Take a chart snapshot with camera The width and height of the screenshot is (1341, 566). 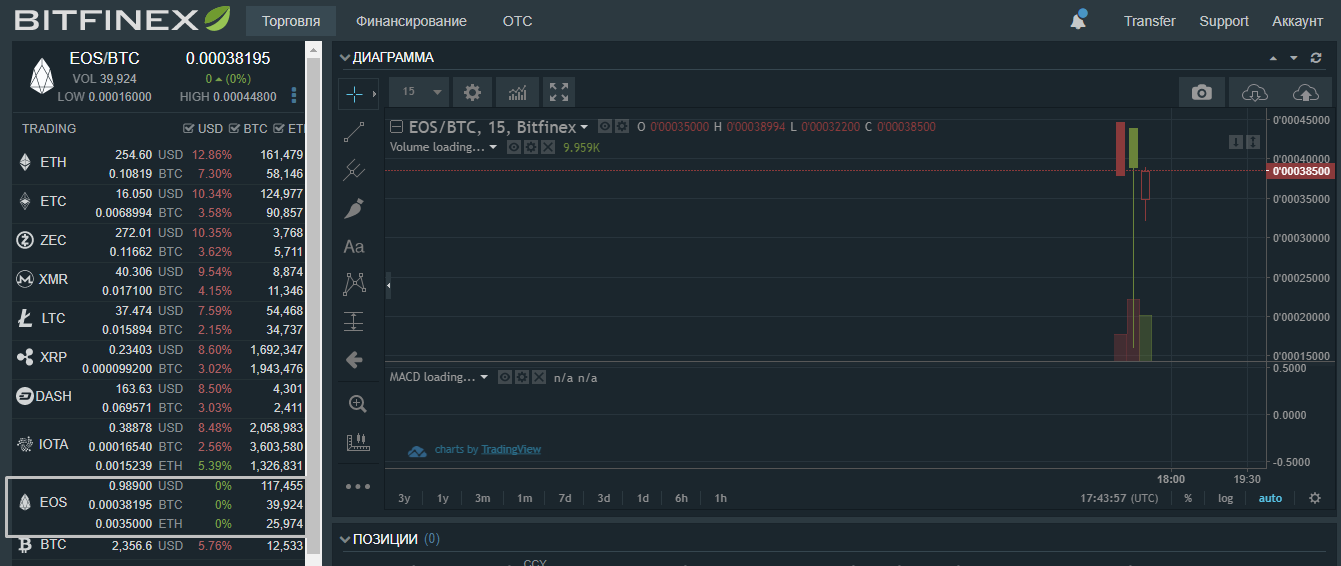[1202, 92]
